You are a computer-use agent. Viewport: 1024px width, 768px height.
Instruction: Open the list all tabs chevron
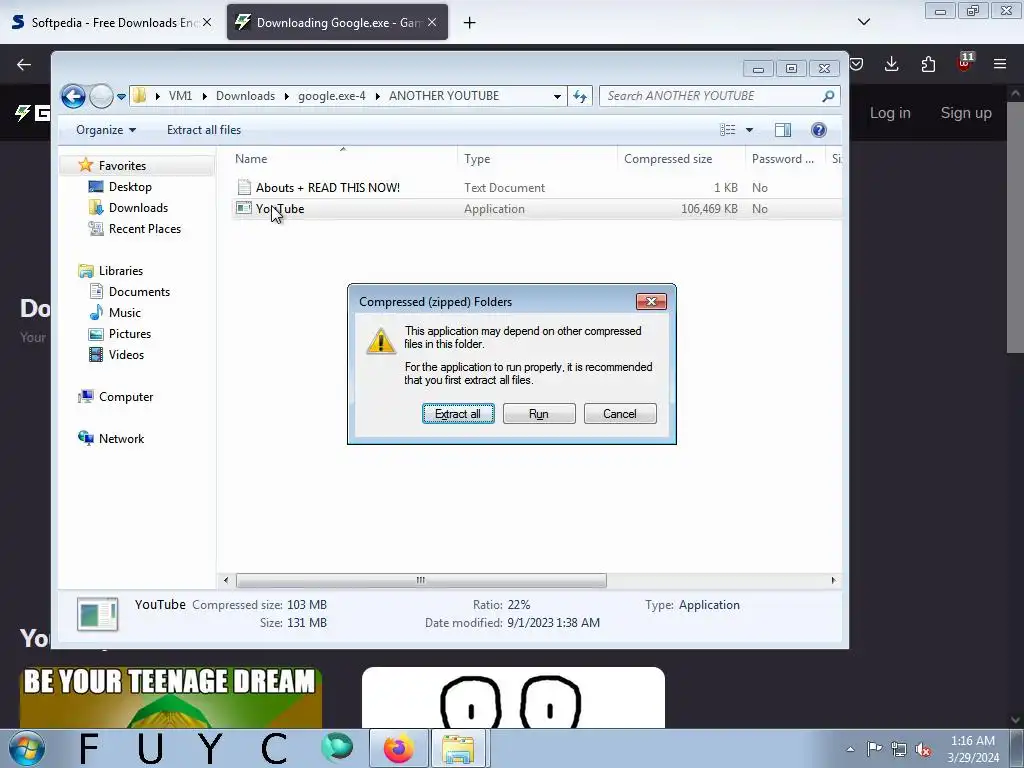point(863,22)
